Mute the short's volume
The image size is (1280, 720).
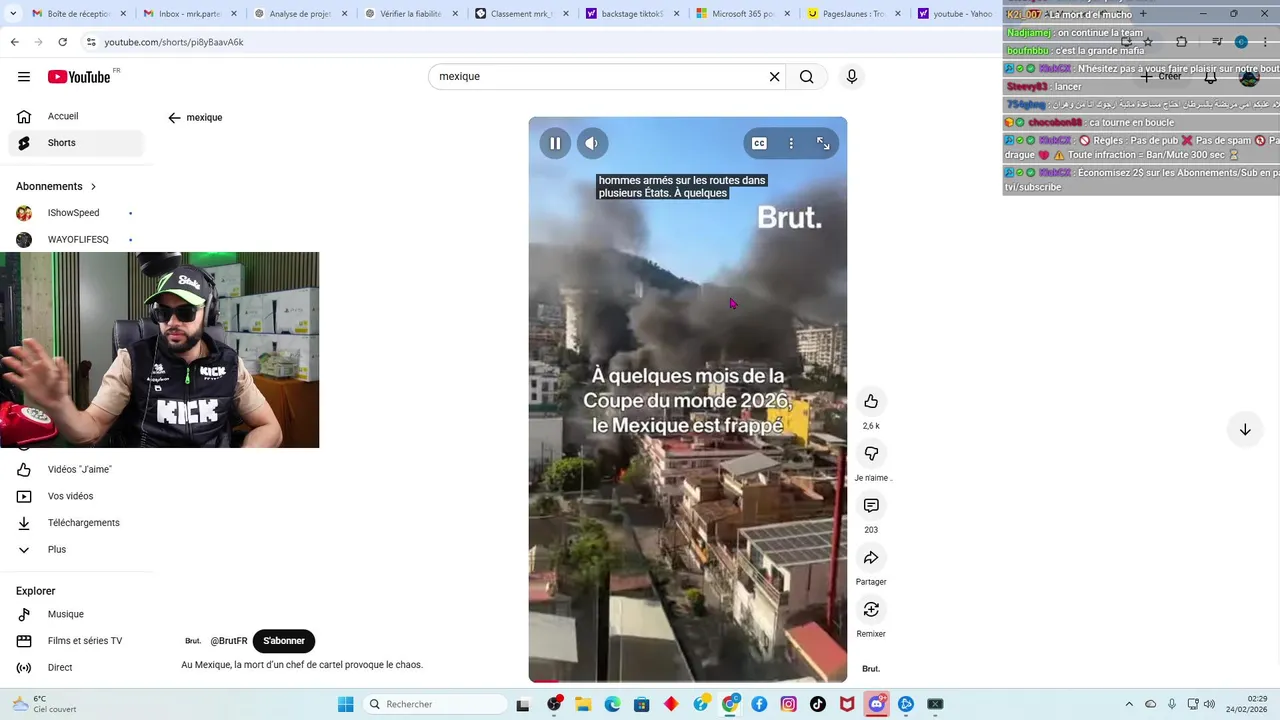pos(592,143)
